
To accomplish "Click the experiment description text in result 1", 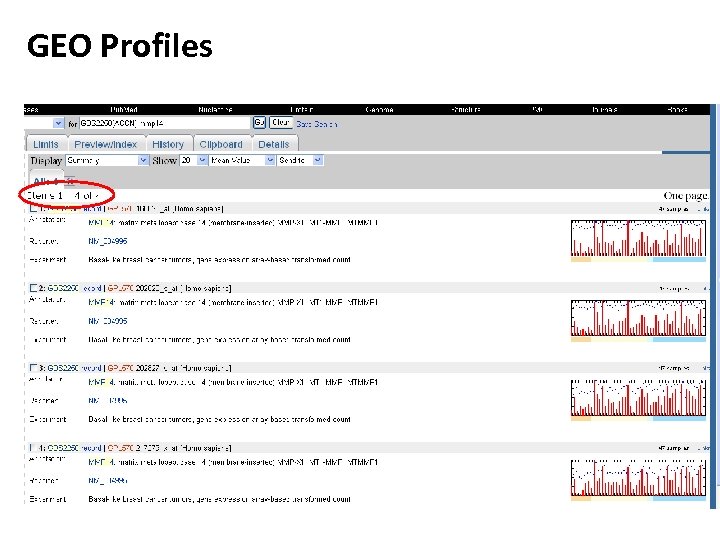I will click(219, 260).
